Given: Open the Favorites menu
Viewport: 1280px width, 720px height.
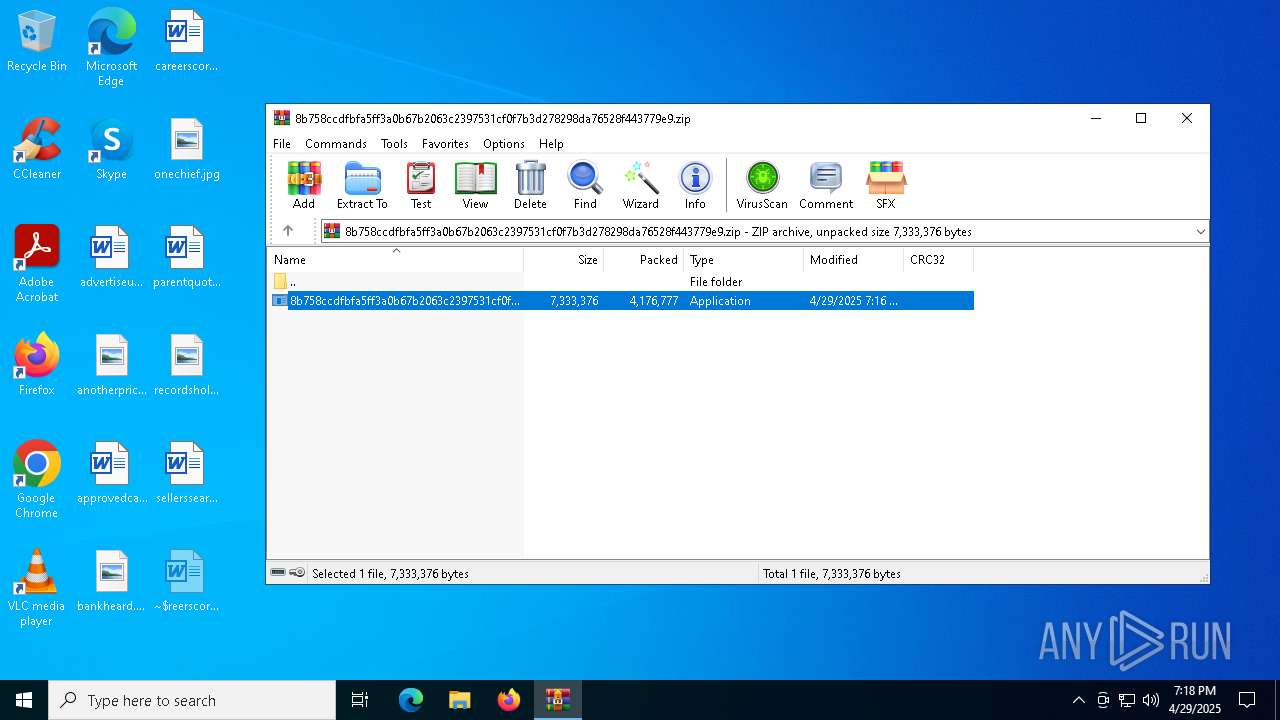Looking at the screenshot, I should (445, 144).
